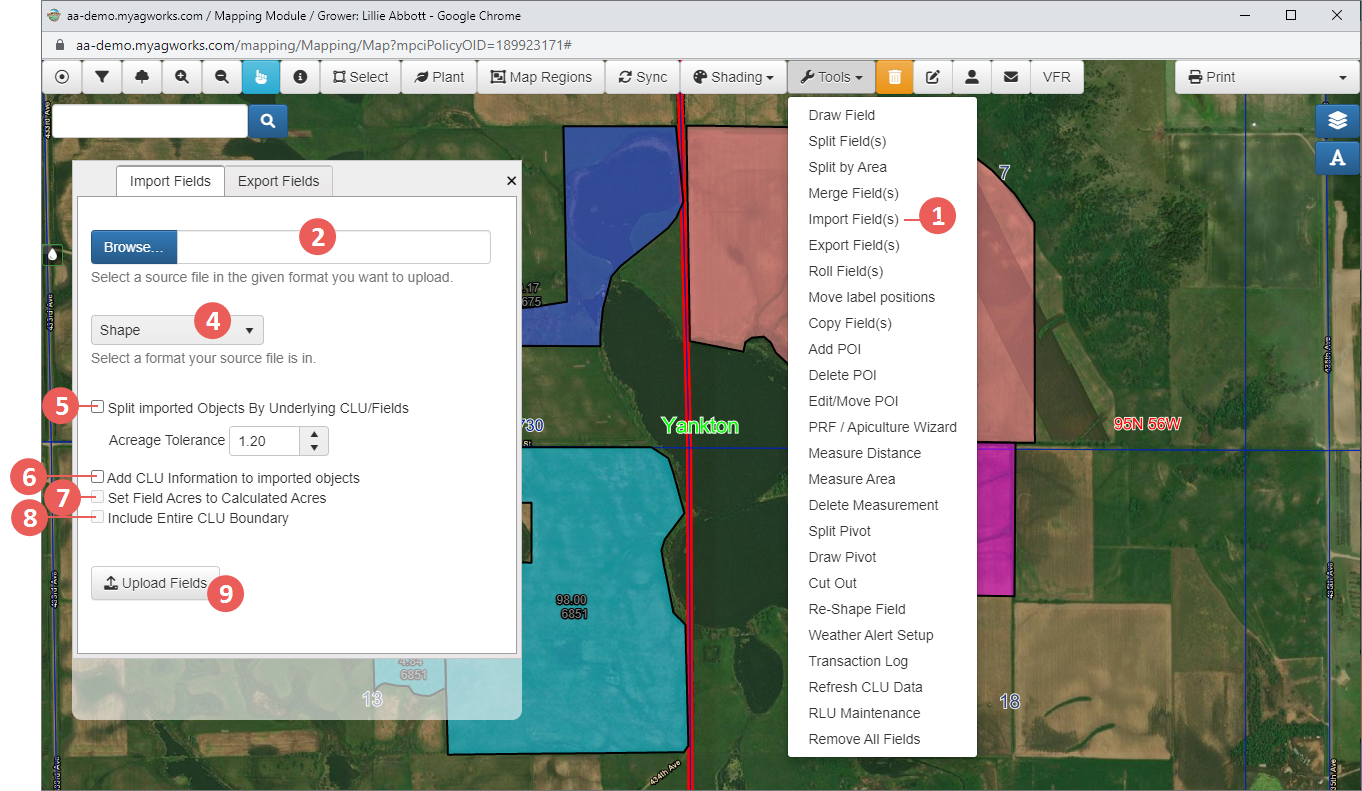
Task: Open the Shape file format dropdown
Action: [x=177, y=330]
